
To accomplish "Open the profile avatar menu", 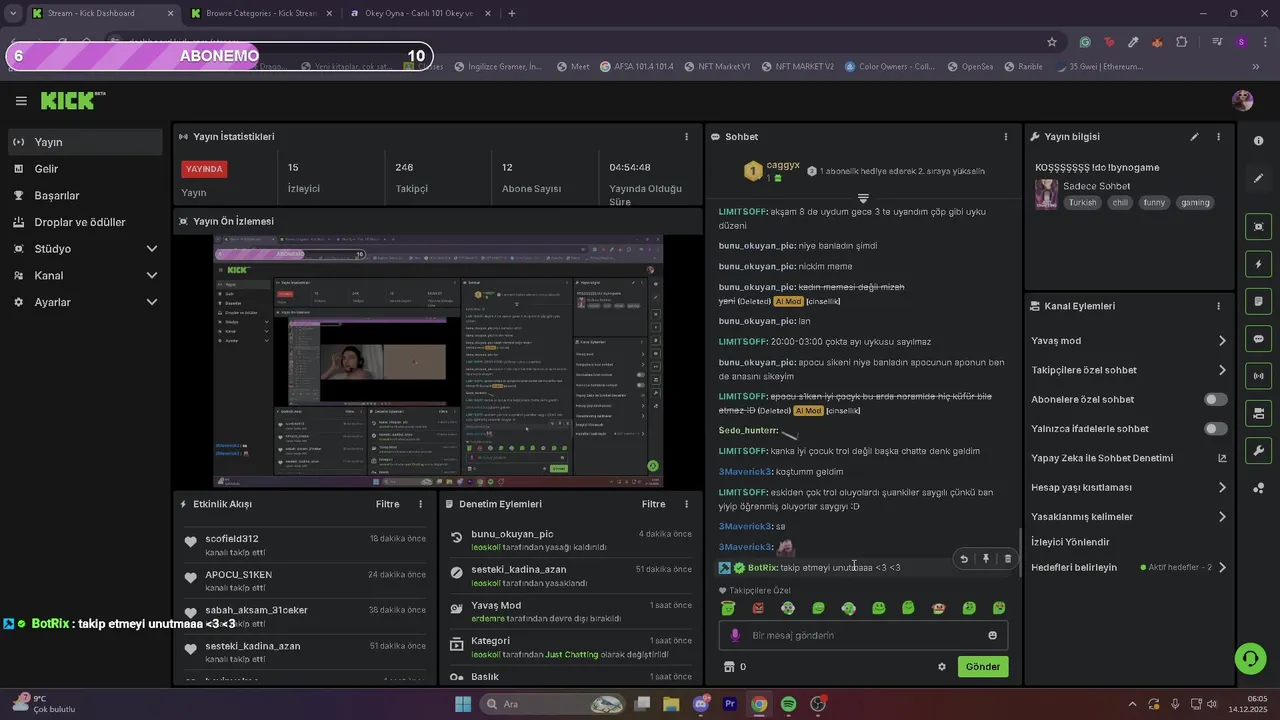I will pyautogui.click(x=1242, y=100).
